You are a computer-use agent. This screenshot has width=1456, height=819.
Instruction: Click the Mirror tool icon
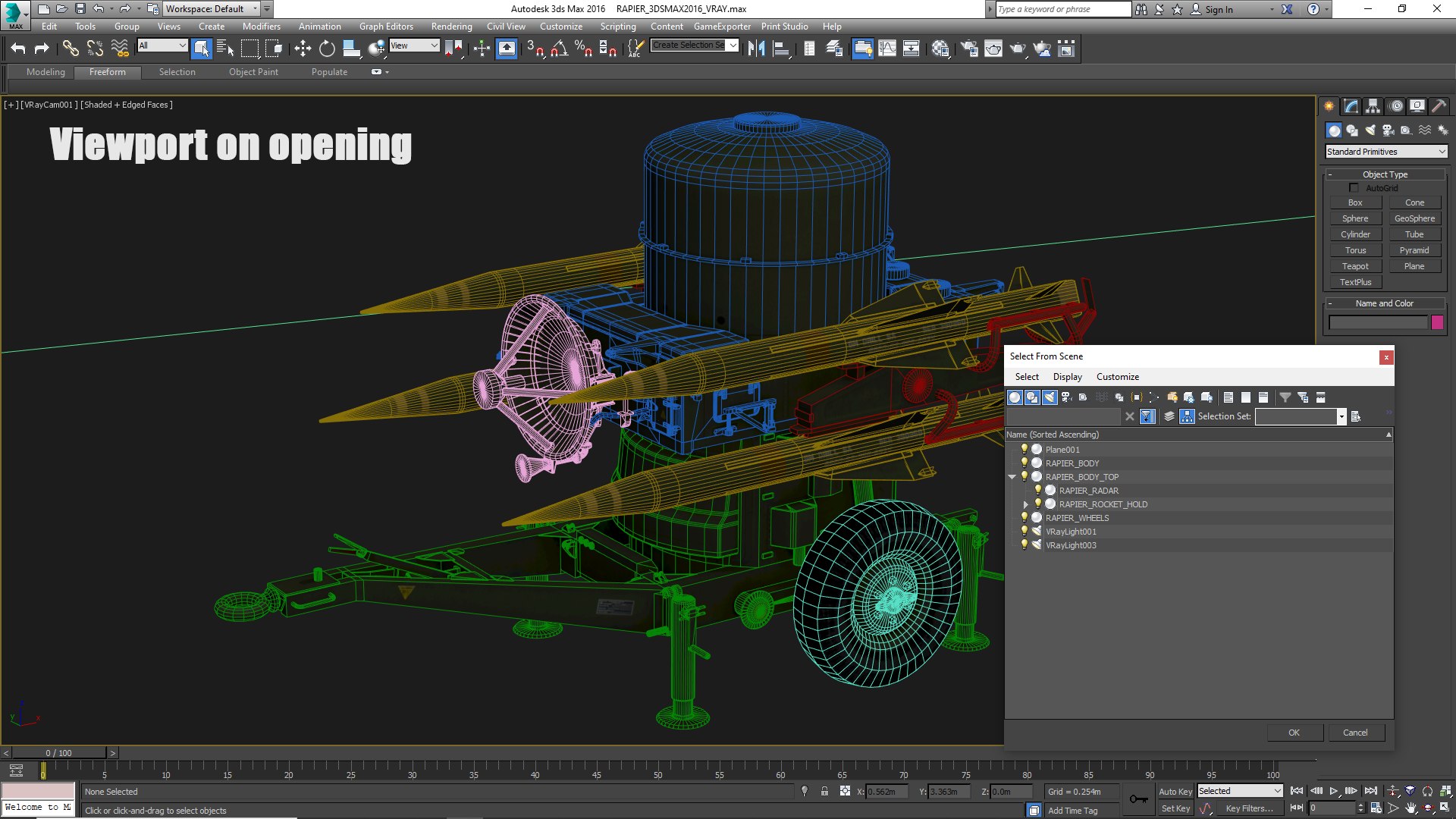756,49
